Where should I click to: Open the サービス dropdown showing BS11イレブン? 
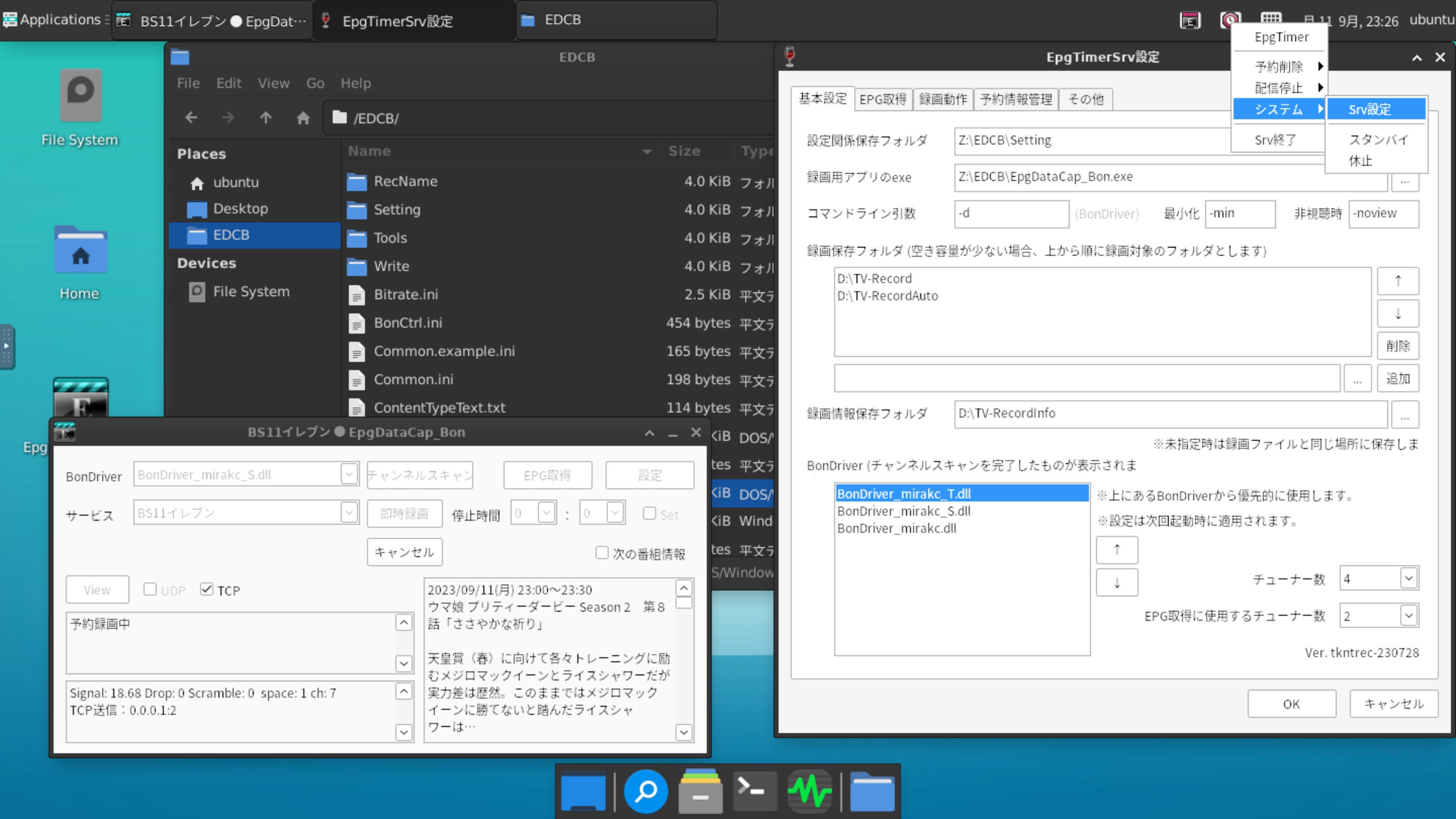pos(349,512)
